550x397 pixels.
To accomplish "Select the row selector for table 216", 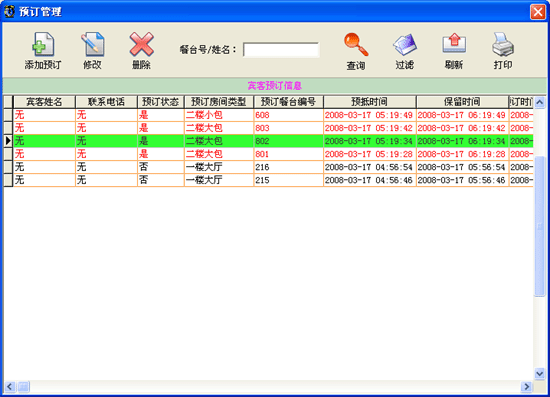I will tap(8, 167).
